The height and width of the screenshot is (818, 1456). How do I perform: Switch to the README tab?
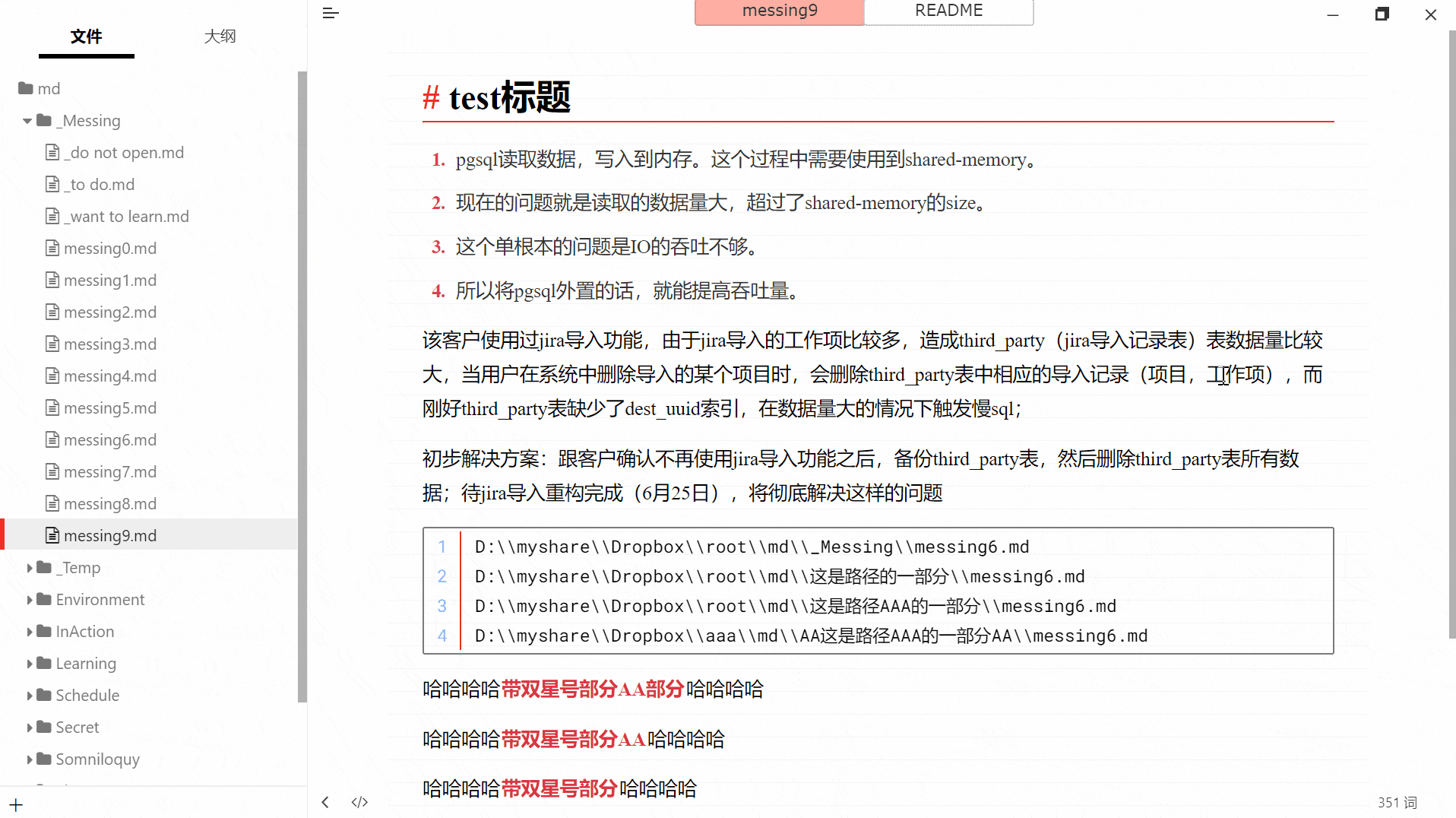pyautogui.click(x=948, y=11)
